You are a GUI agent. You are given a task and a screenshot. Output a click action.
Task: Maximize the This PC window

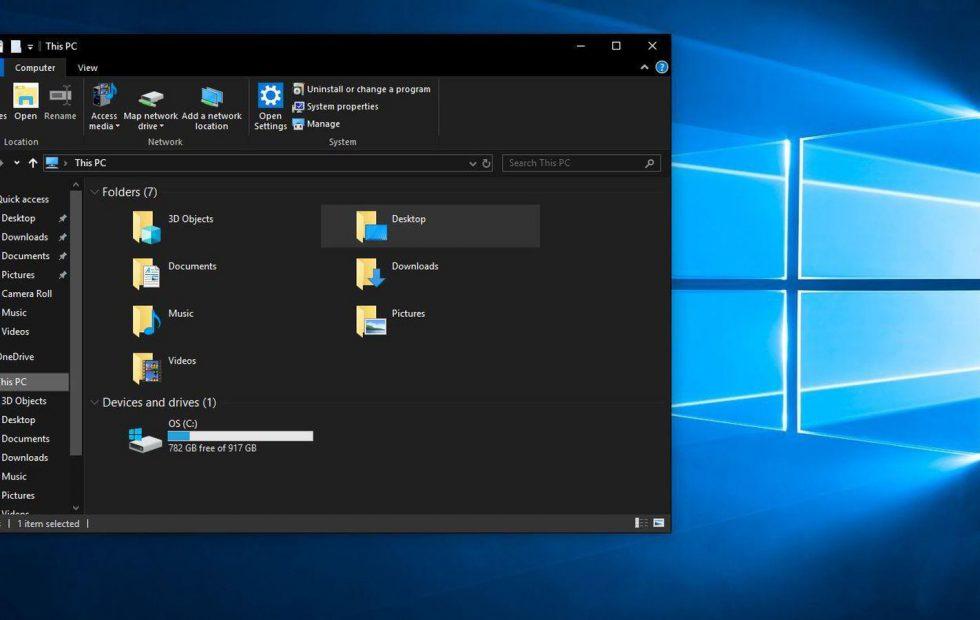pyautogui.click(x=616, y=46)
